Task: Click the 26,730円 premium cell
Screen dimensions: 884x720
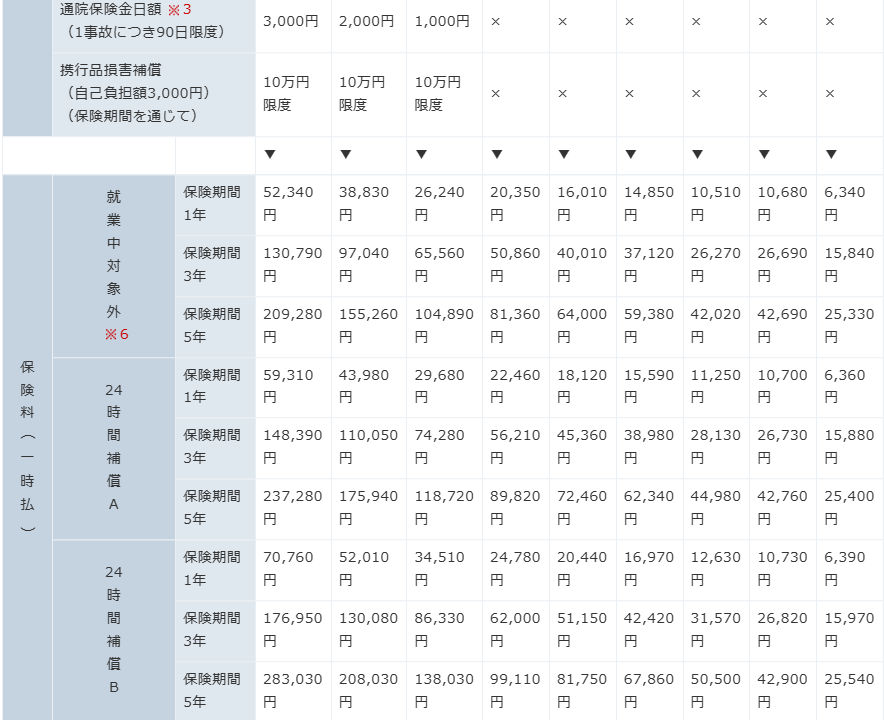Action: pos(783,448)
